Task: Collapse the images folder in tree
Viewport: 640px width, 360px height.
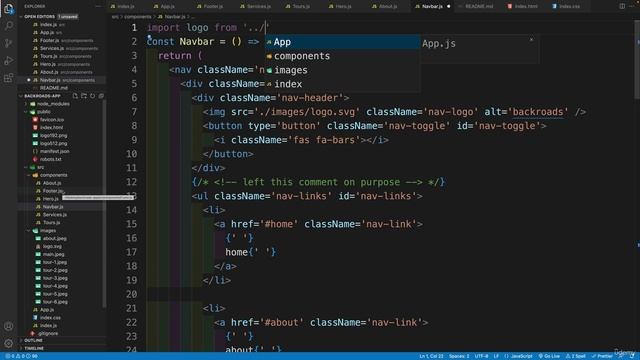Action: 48,231
